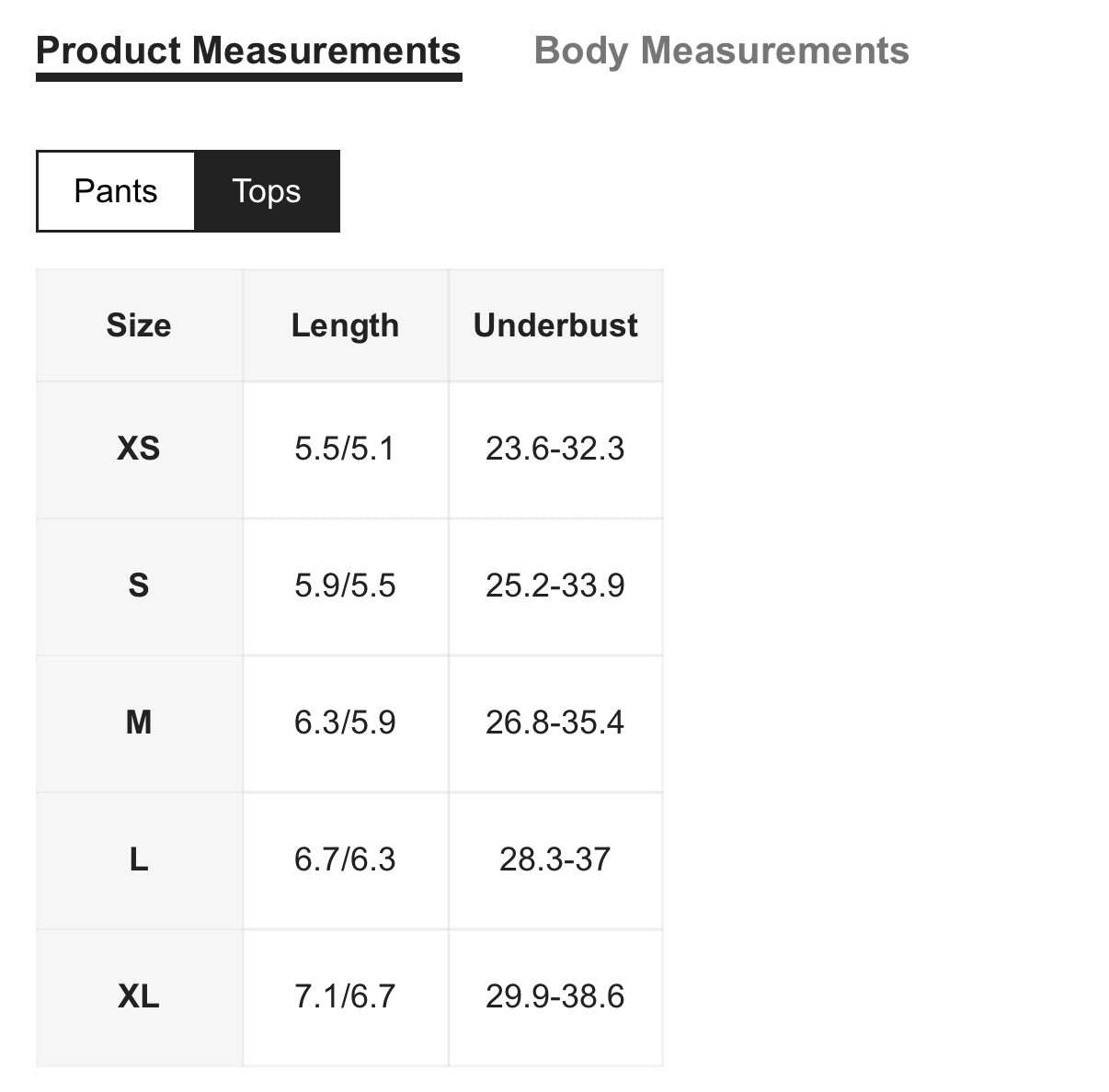The width and height of the screenshot is (1109, 1092).
Task: Click the 23.6-32.3 underbust cell
Action: point(555,449)
